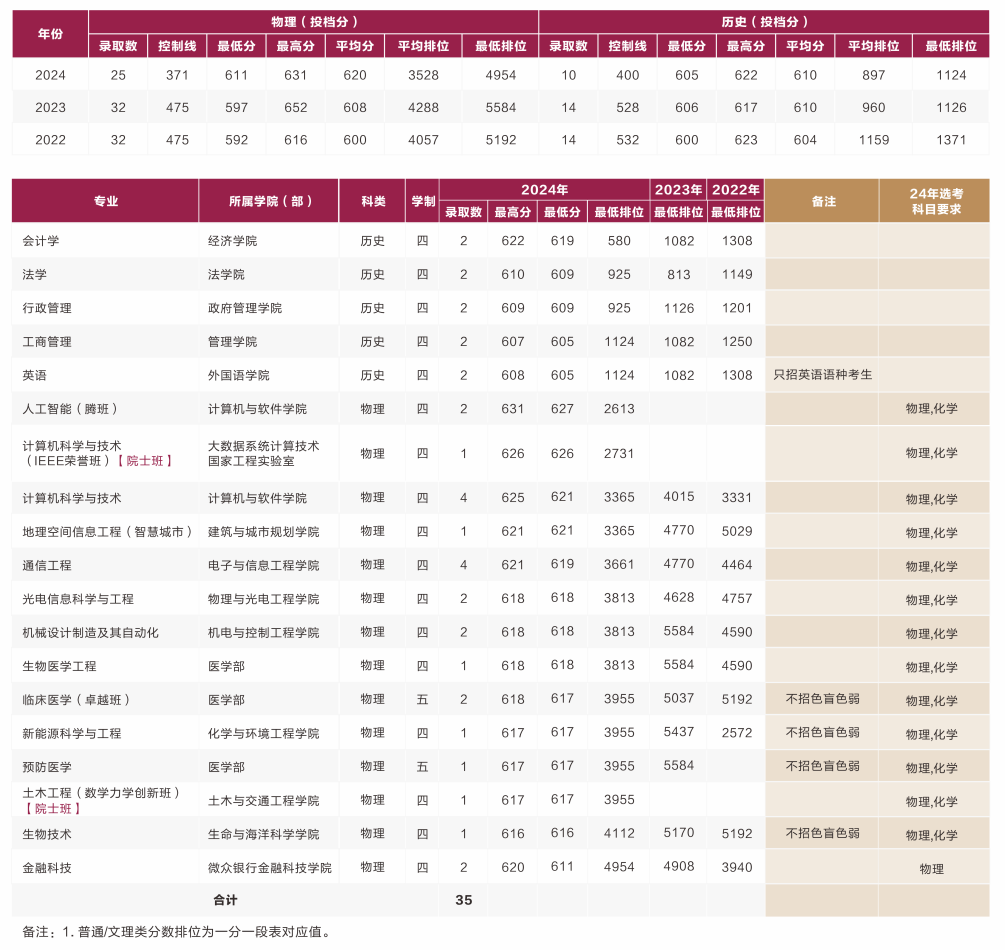Select the 备注 column header

coord(821,200)
